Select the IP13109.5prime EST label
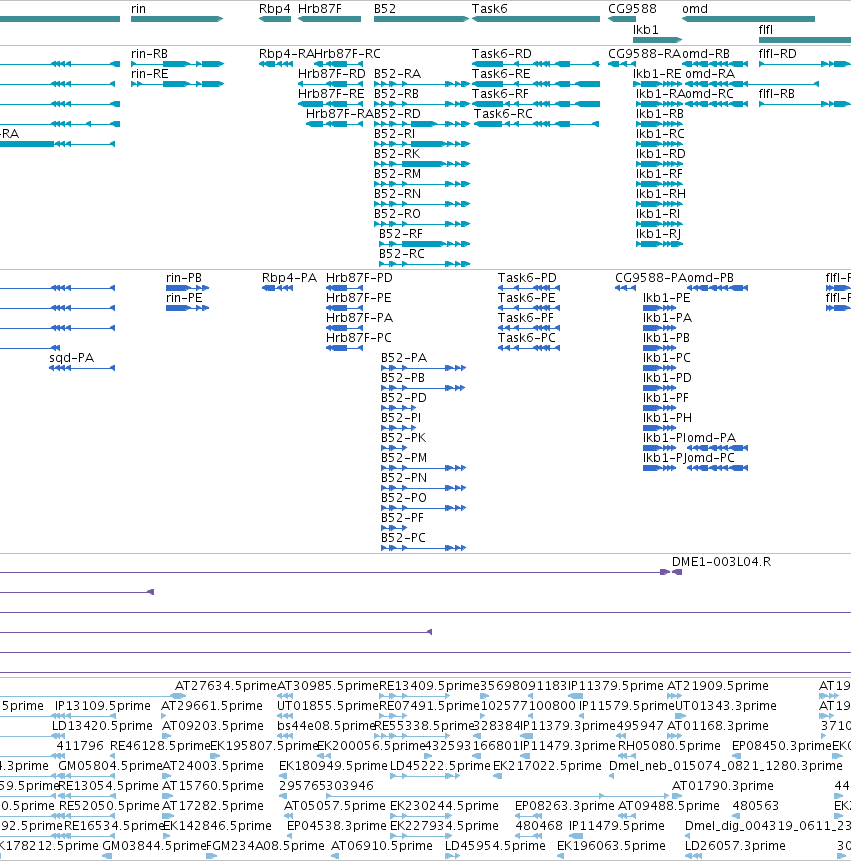This screenshot has height=861, width=851. [103, 706]
